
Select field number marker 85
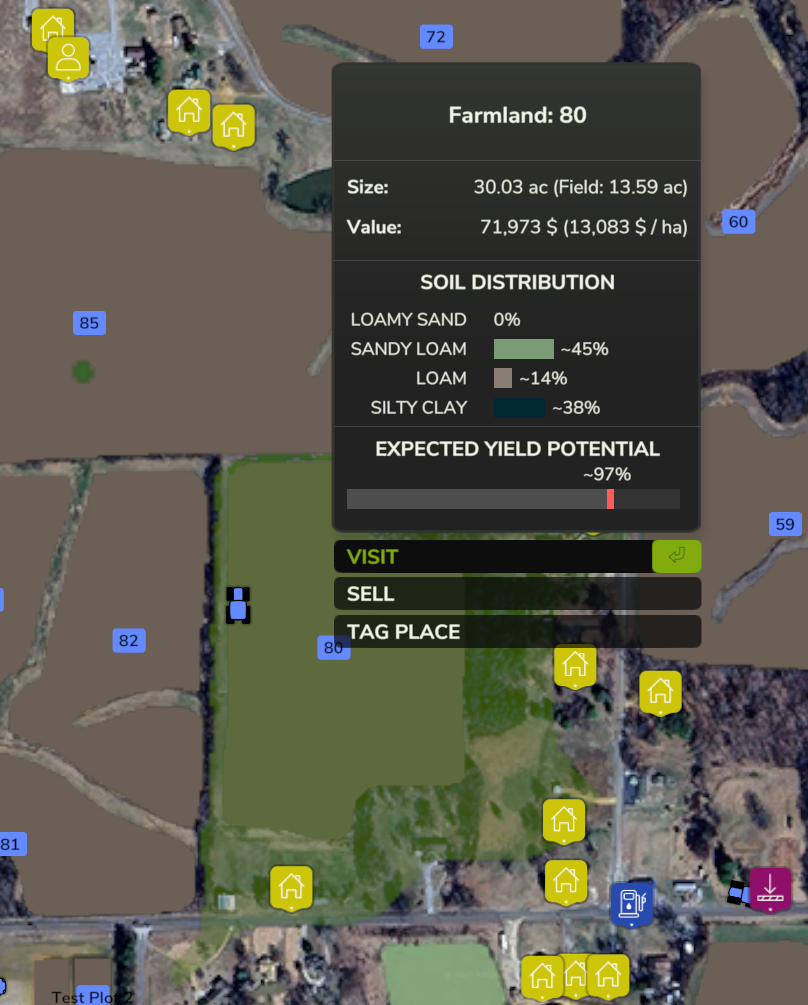[89, 323]
